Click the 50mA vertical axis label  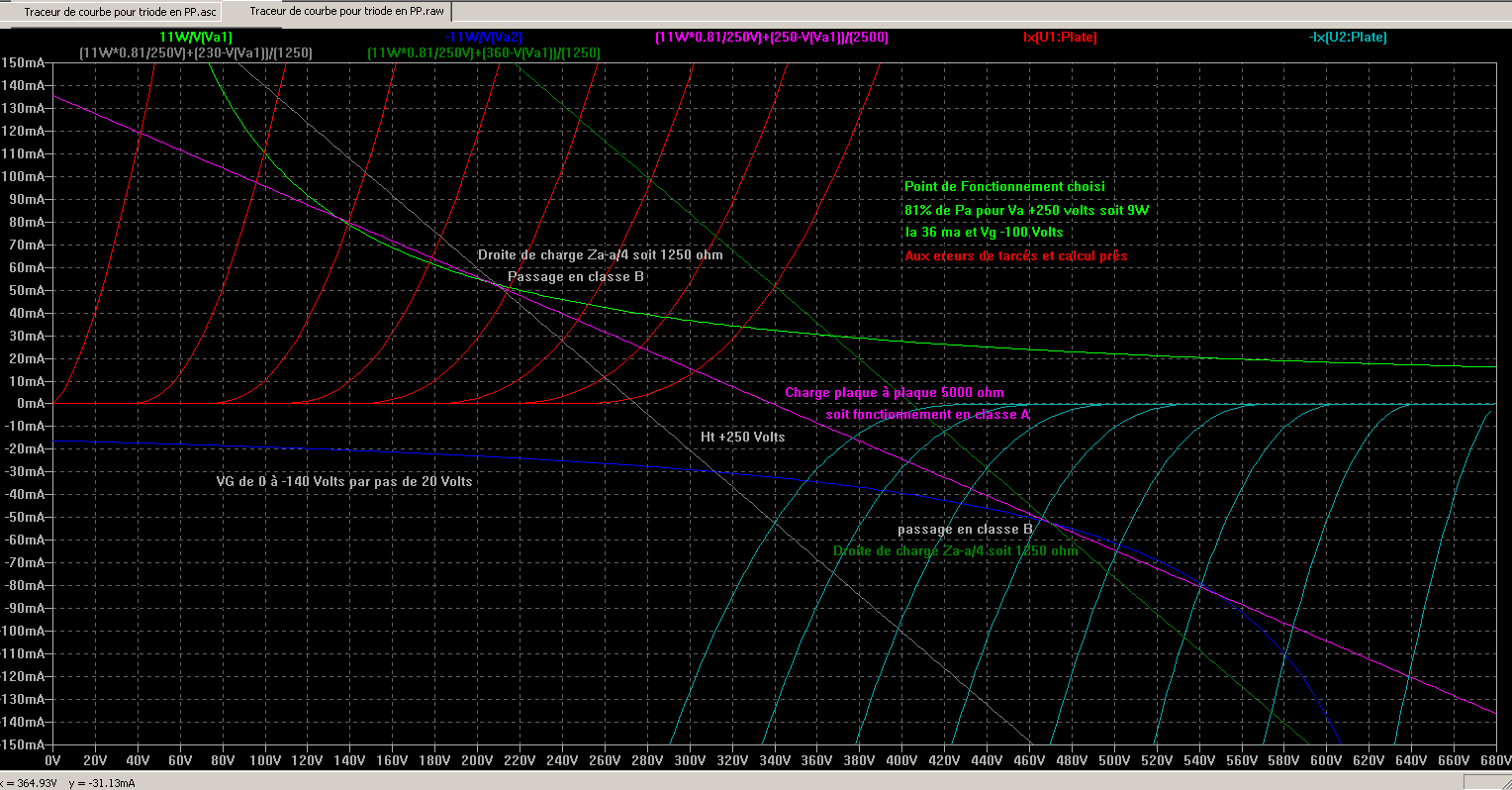tap(26, 290)
